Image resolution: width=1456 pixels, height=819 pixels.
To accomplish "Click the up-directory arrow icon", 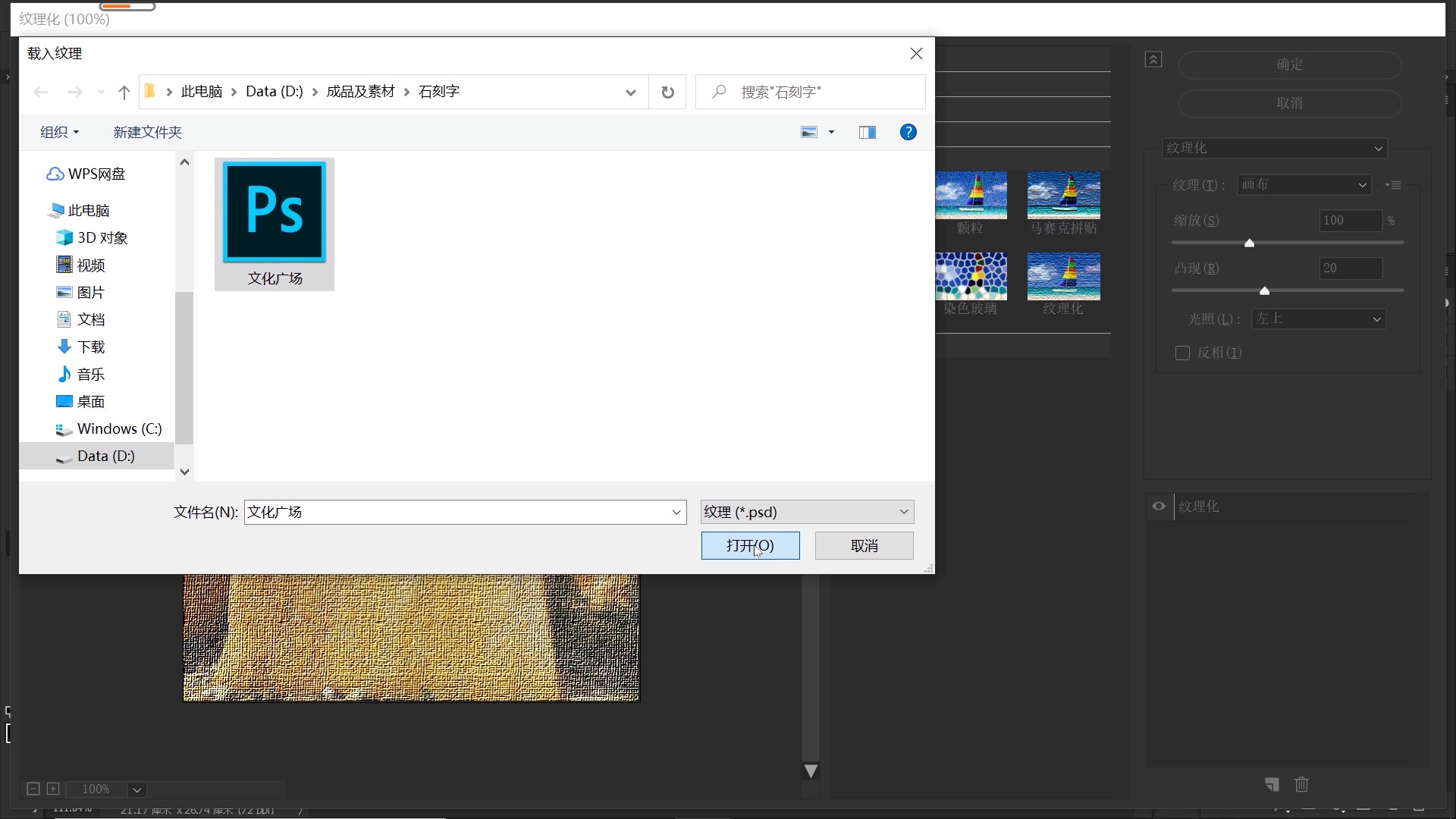I will (x=124, y=92).
